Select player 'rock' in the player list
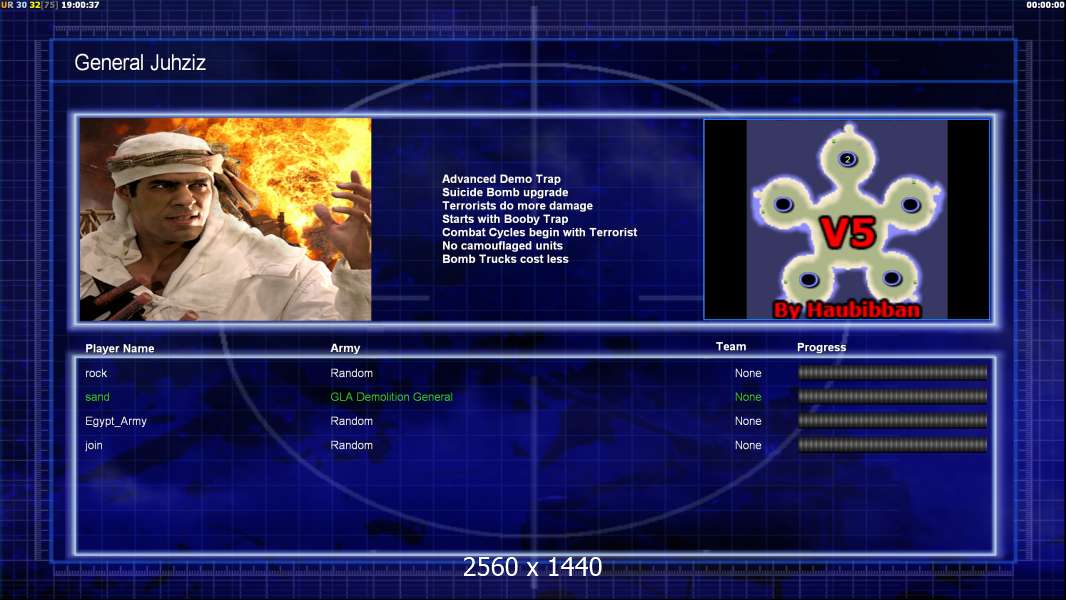 [x=96, y=373]
